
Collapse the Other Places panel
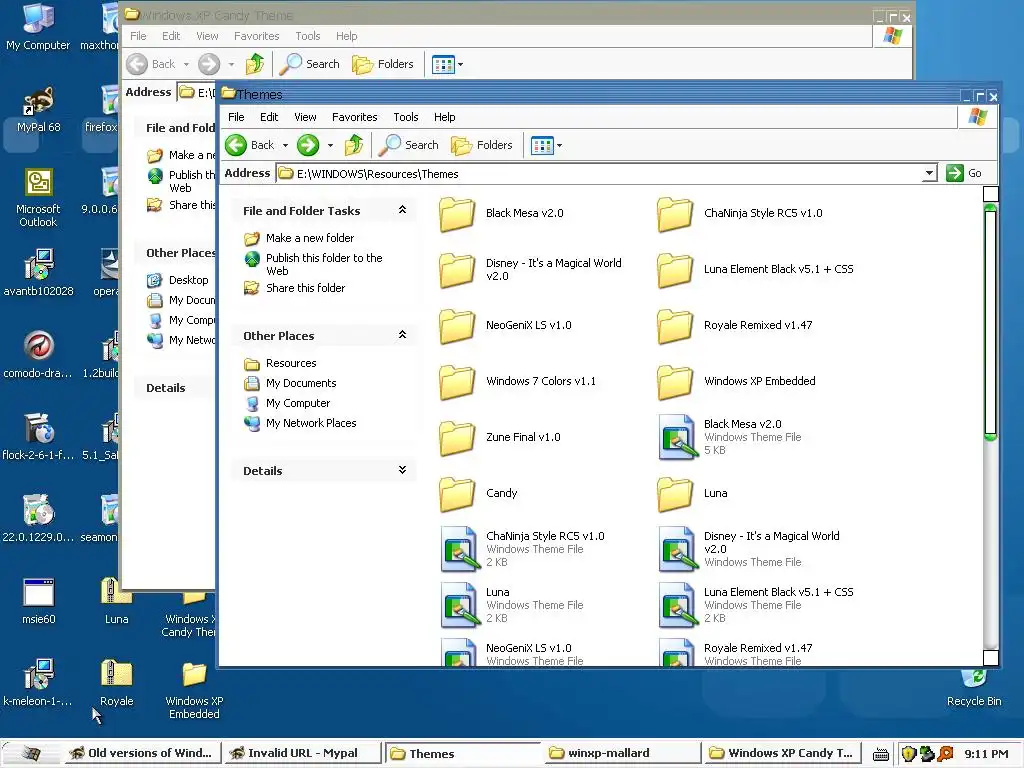tap(402, 335)
